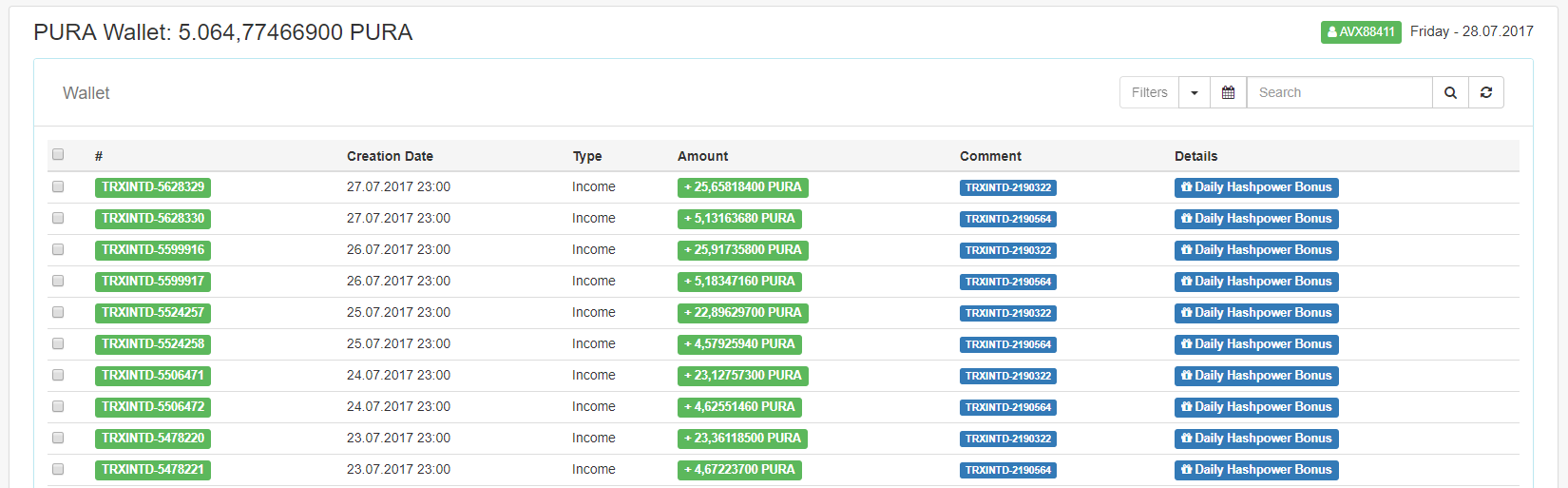Sort by the Amount column header
Viewport: 1568px width, 488px height.
[x=702, y=156]
